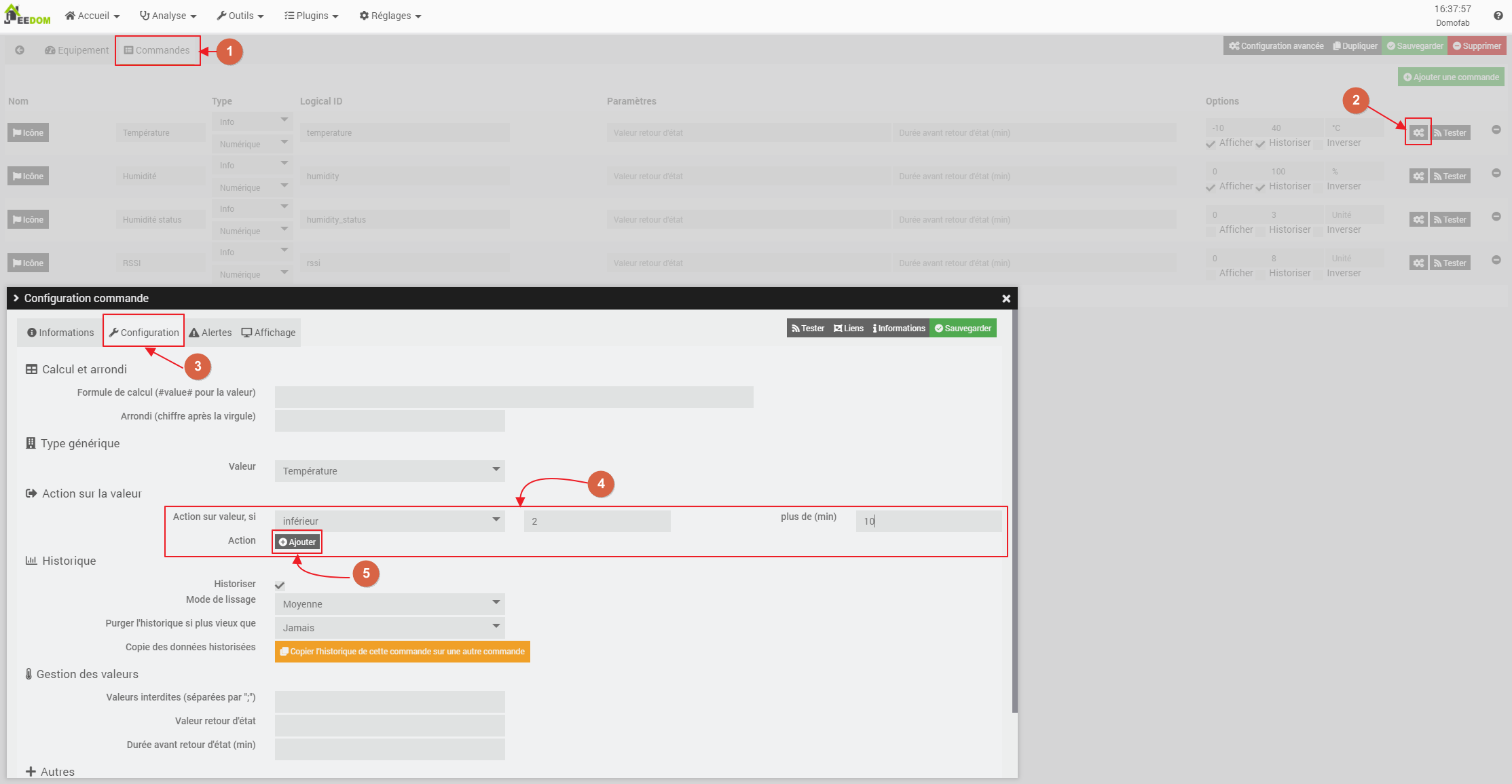Toggle Inverser checkbox for Humidité row

(x=1319, y=187)
